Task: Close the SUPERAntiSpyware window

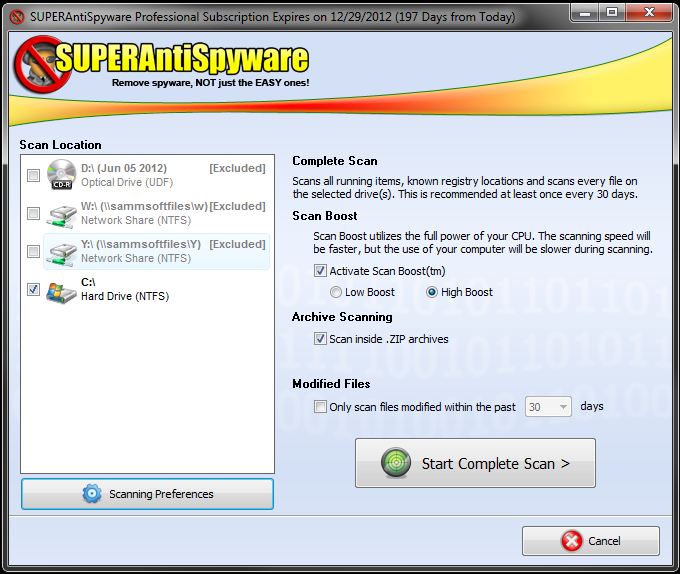Action: [649, 13]
